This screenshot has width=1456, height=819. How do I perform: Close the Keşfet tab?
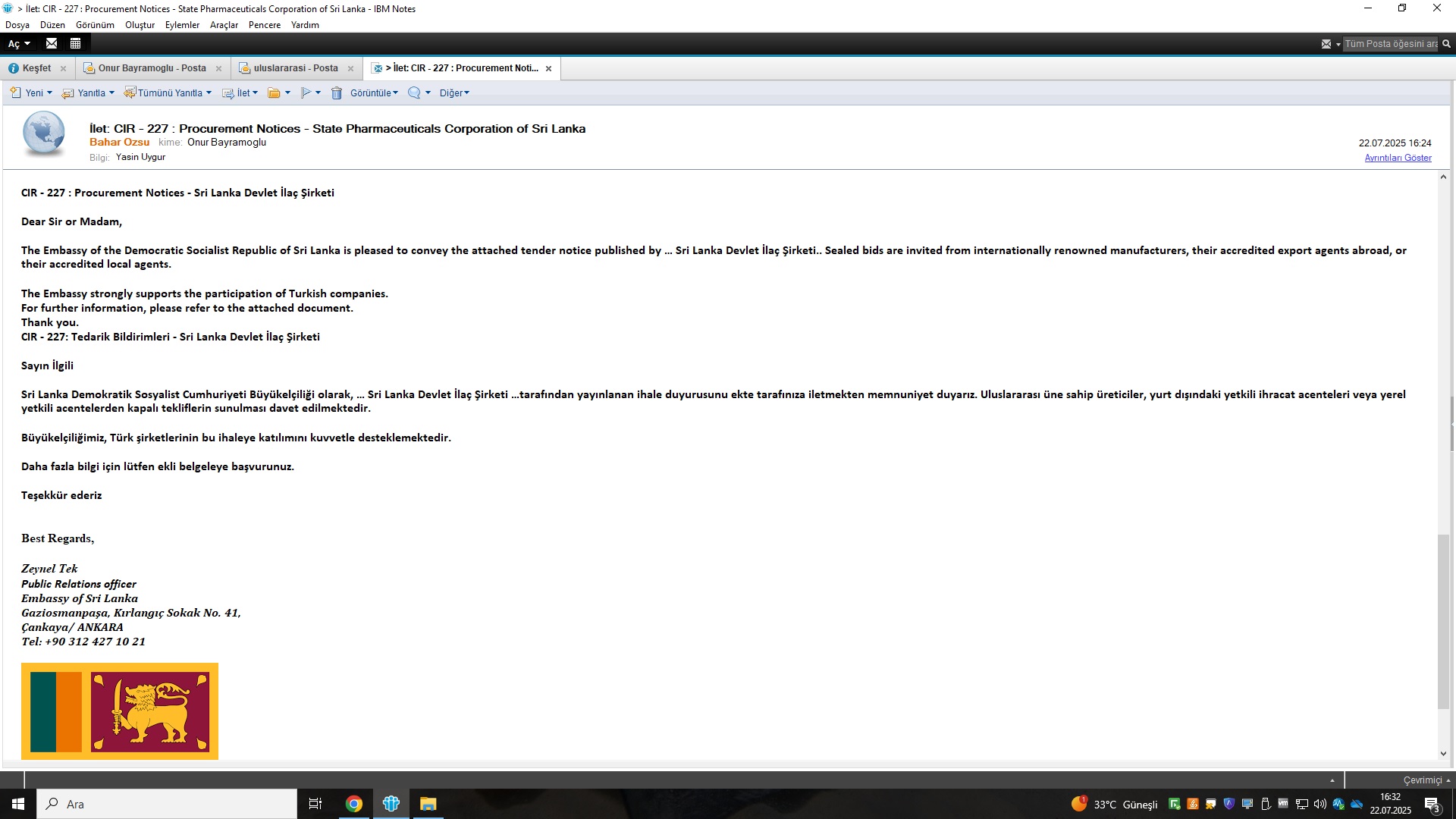click(64, 68)
